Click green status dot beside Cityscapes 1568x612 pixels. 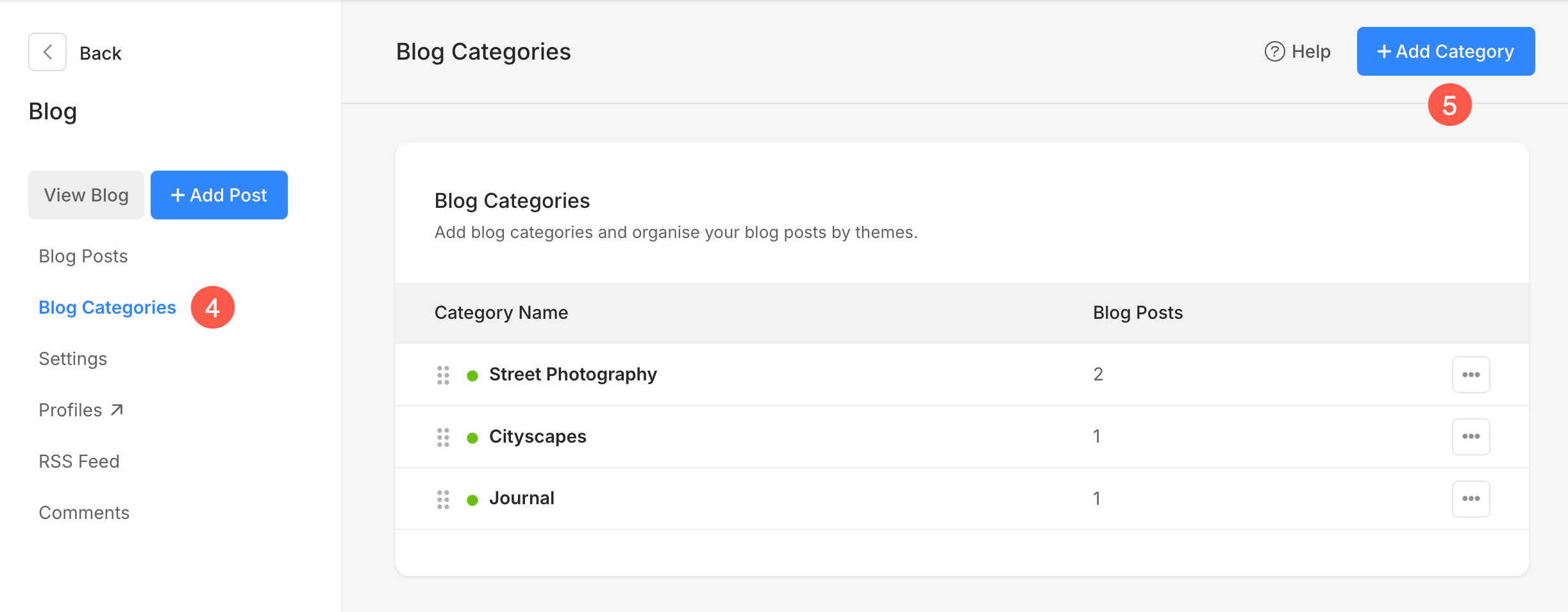point(472,438)
